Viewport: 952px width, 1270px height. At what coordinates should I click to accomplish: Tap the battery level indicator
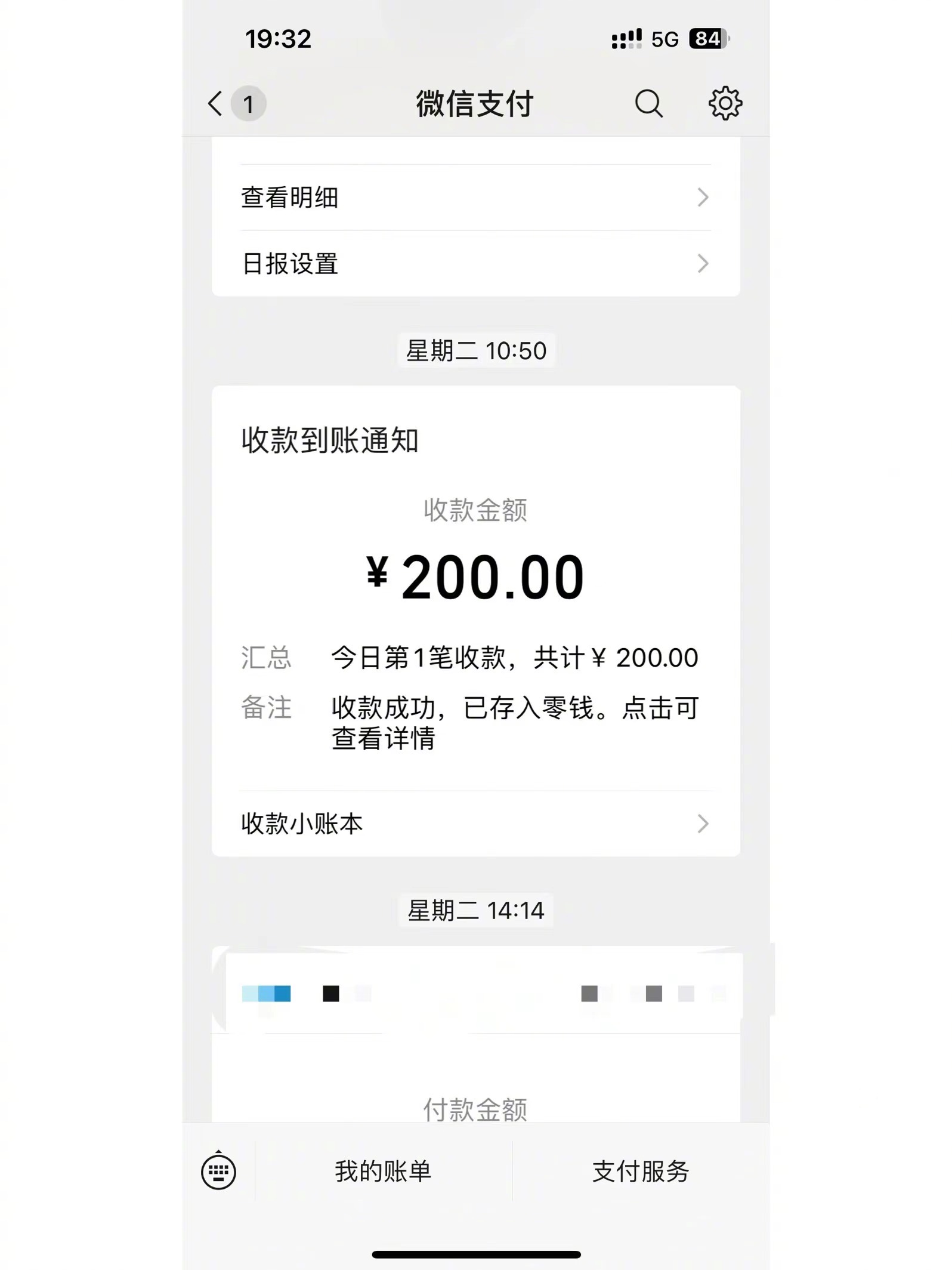pos(709,39)
